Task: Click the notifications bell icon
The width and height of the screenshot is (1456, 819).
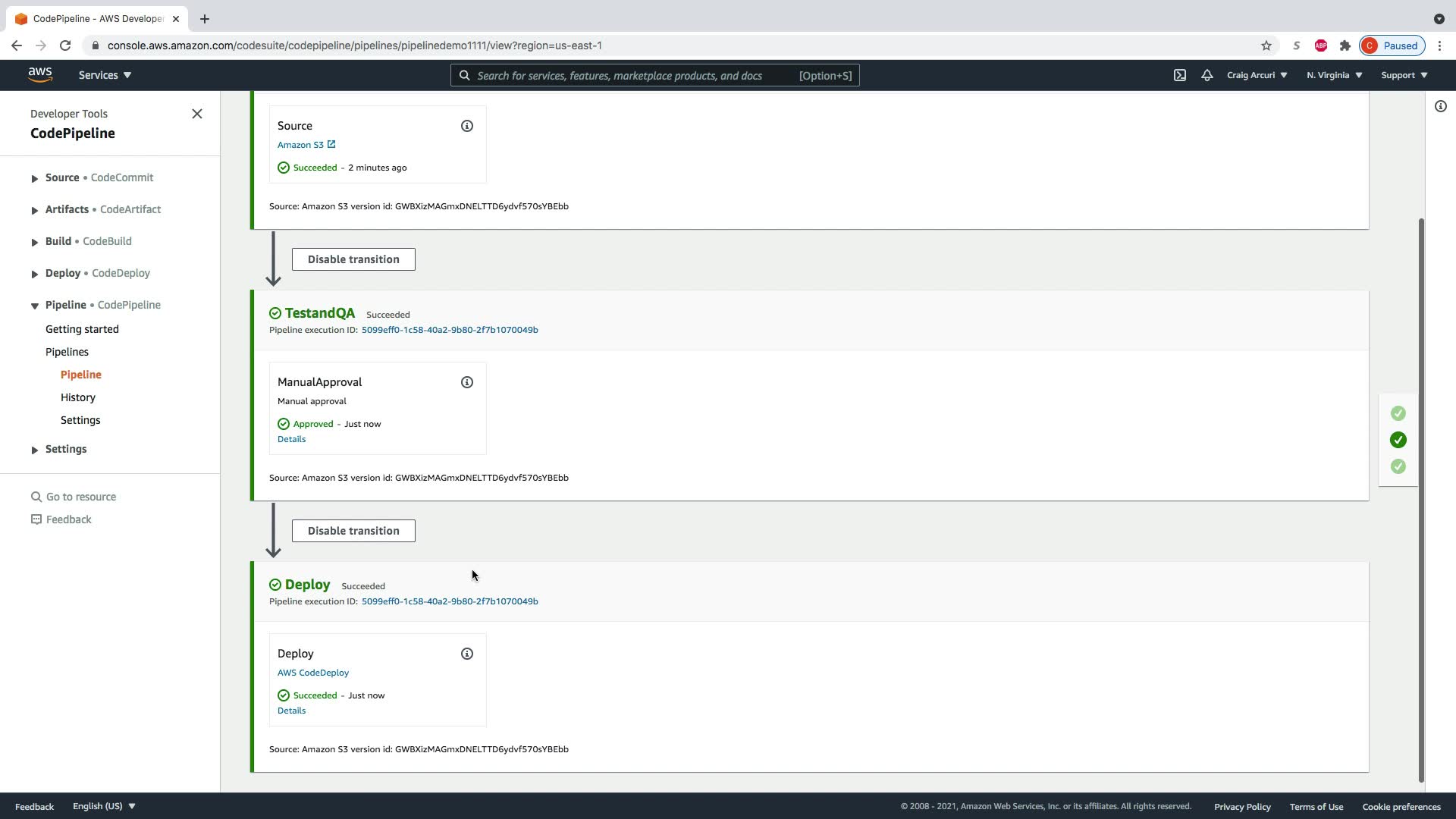Action: pos(1207,75)
